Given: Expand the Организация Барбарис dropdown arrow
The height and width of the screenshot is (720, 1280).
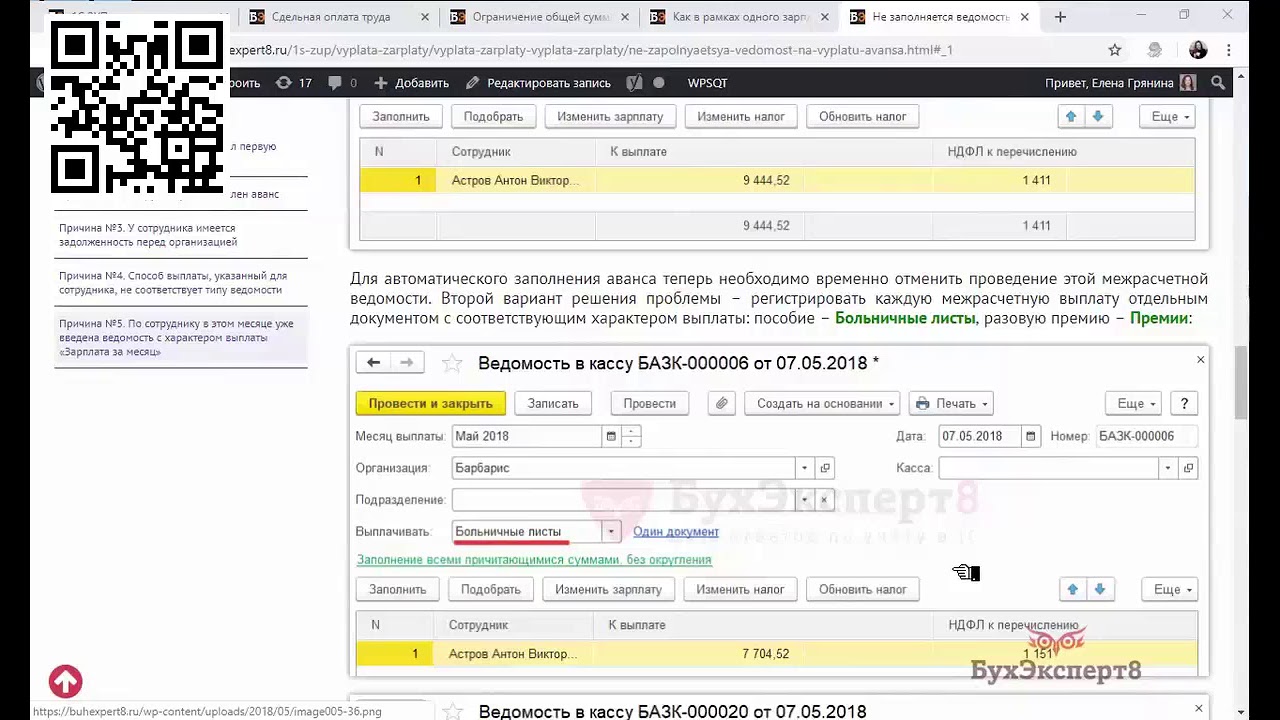Looking at the screenshot, I should click(x=804, y=468).
